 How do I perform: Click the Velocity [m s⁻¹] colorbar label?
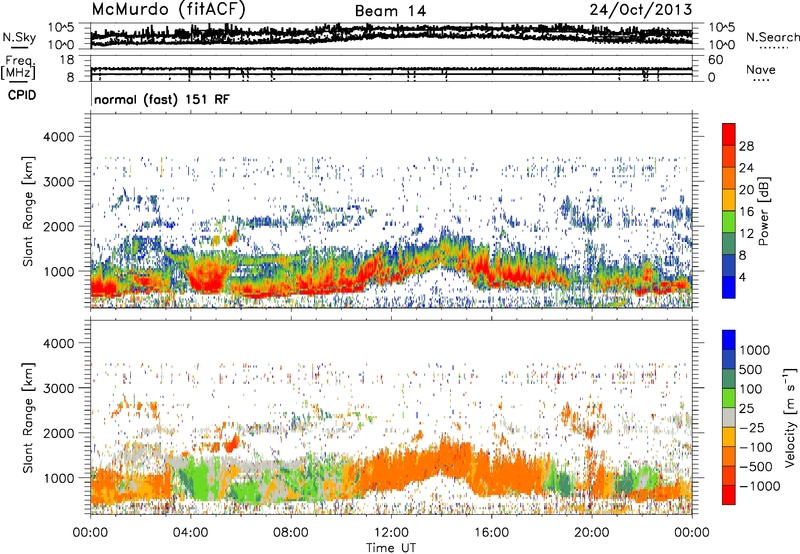point(790,417)
